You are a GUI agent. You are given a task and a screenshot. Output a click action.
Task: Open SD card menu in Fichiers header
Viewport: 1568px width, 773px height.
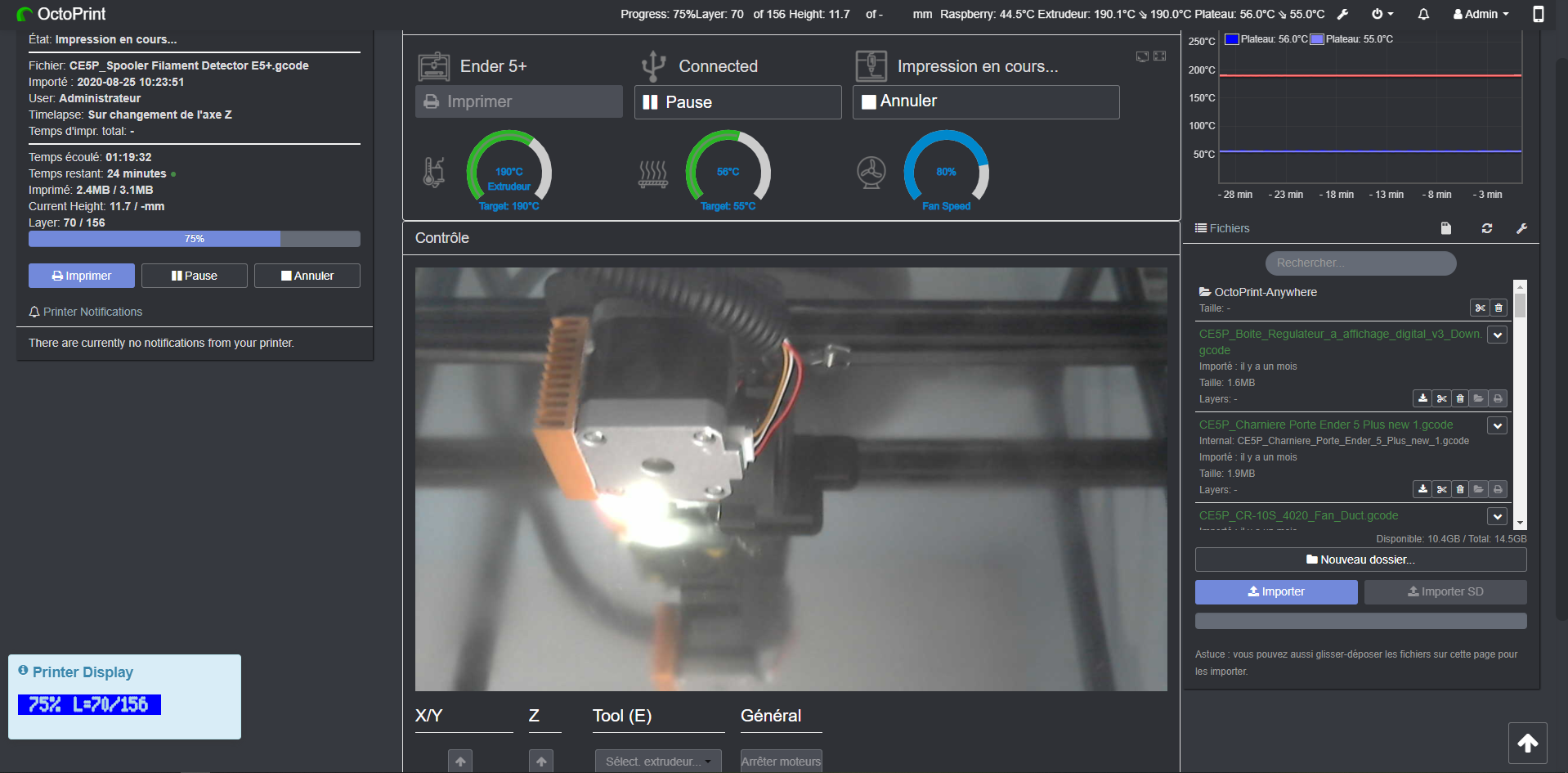(1445, 228)
